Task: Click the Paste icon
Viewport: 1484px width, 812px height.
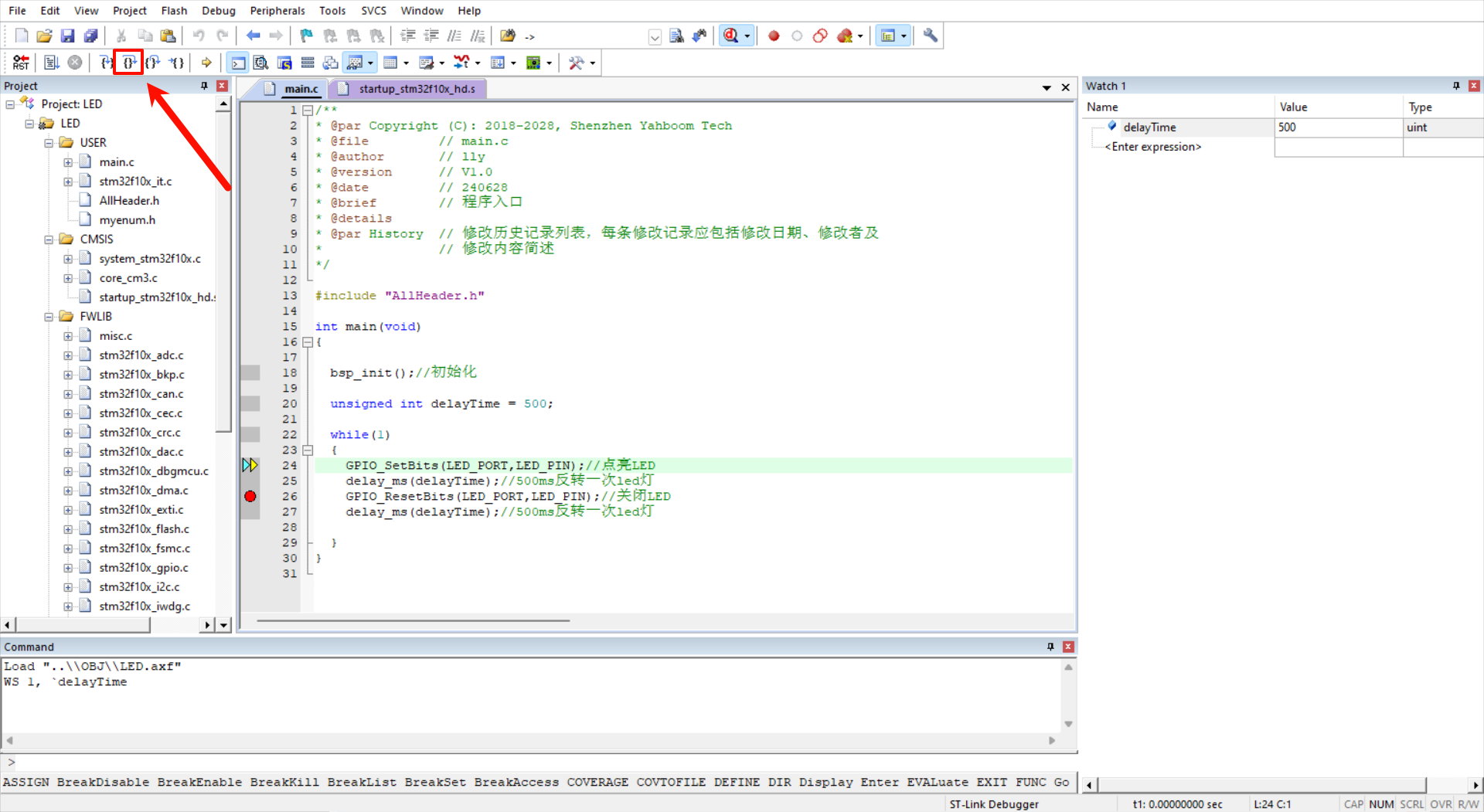Action: click(168, 36)
